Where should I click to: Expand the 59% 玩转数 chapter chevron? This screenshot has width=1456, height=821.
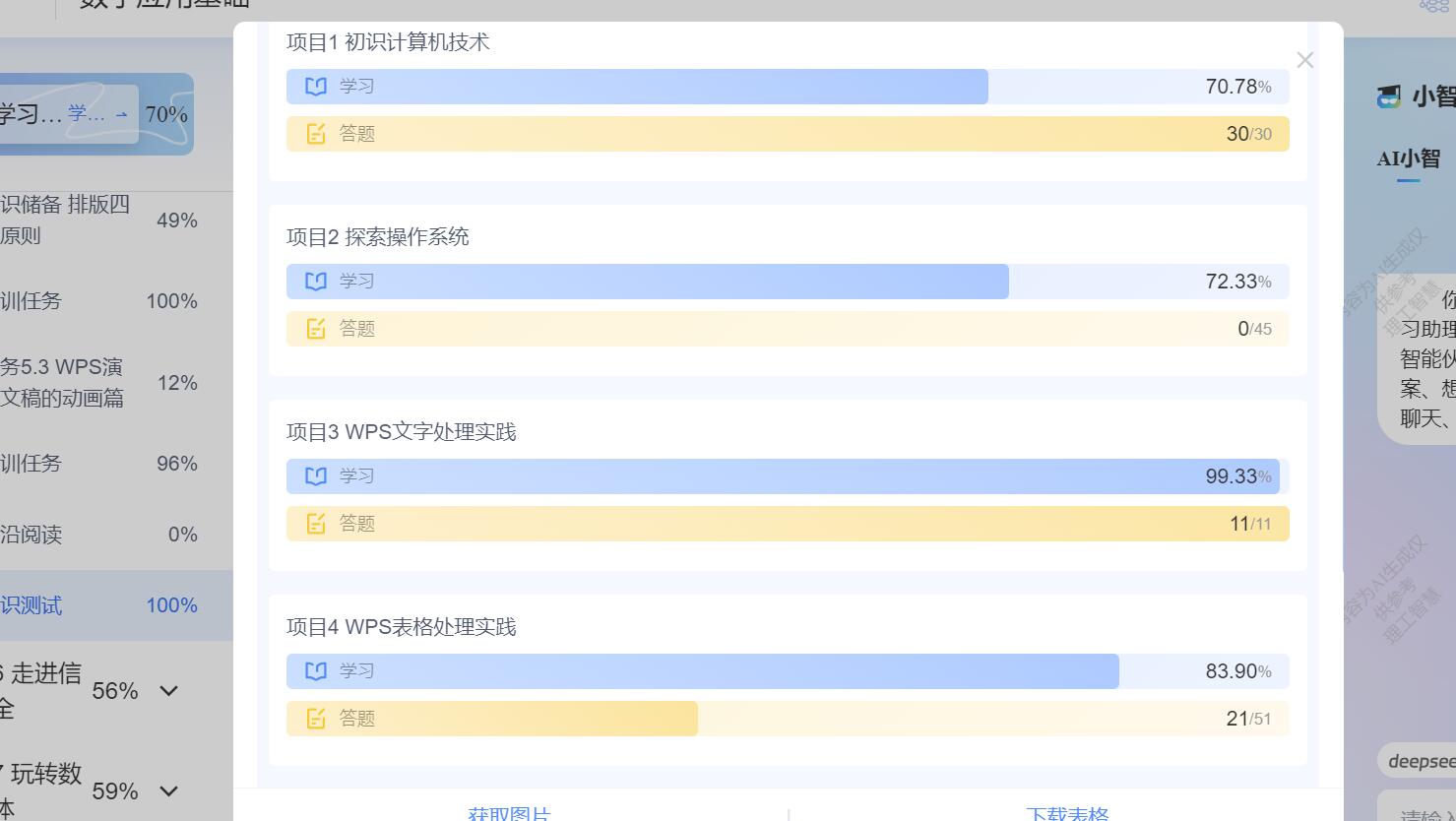point(169,791)
